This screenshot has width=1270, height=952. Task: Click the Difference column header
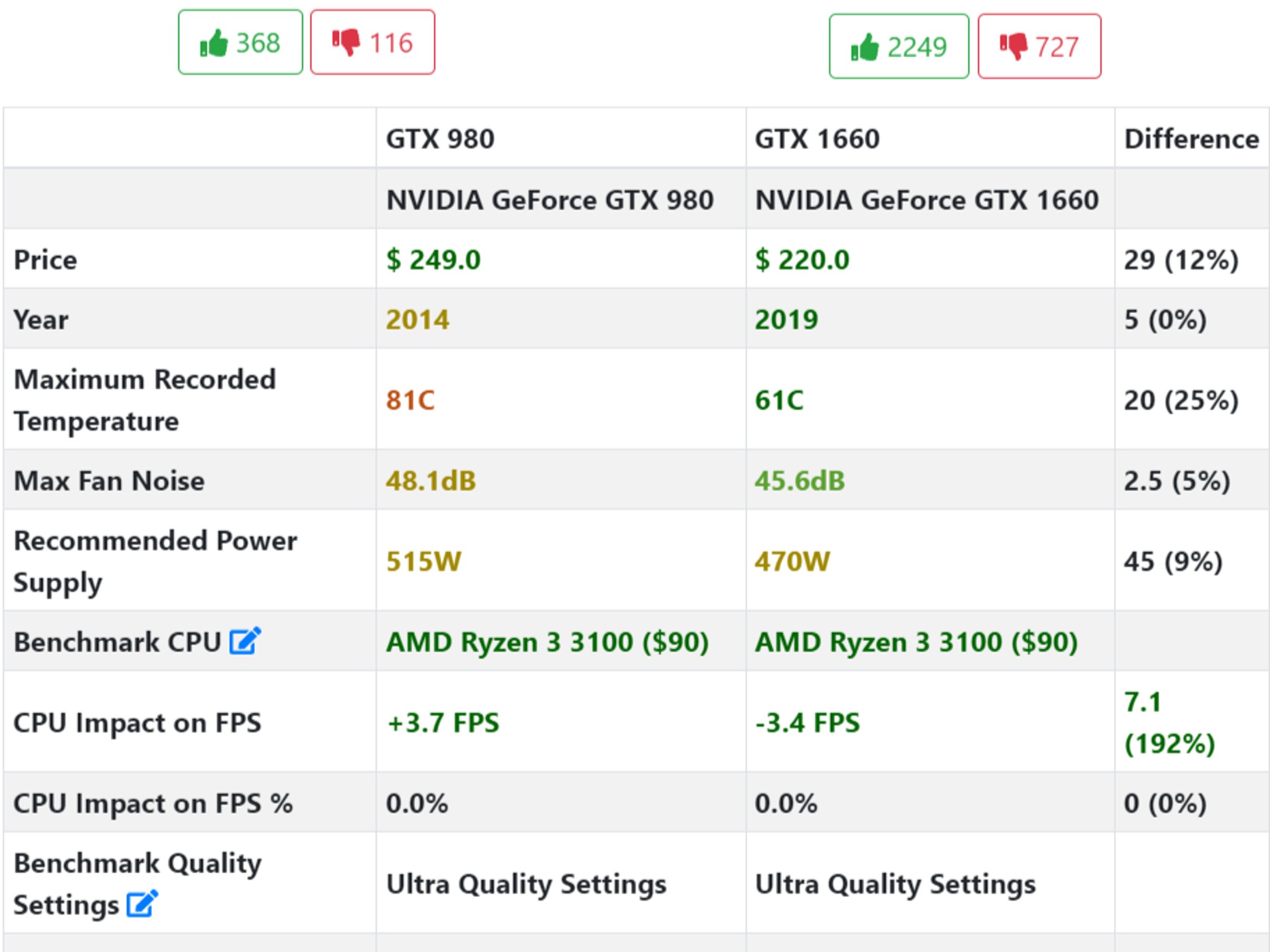(1191, 139)
